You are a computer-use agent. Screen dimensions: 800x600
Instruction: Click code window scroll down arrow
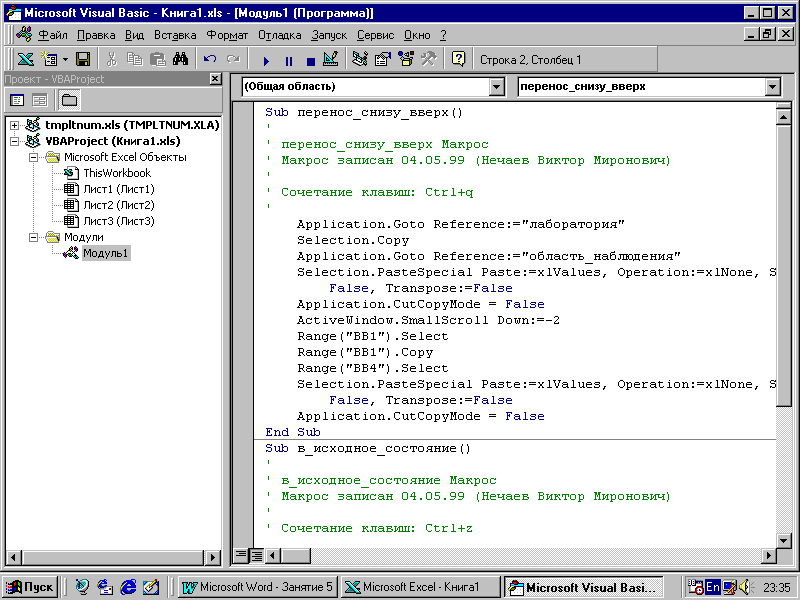click(783, 540)
